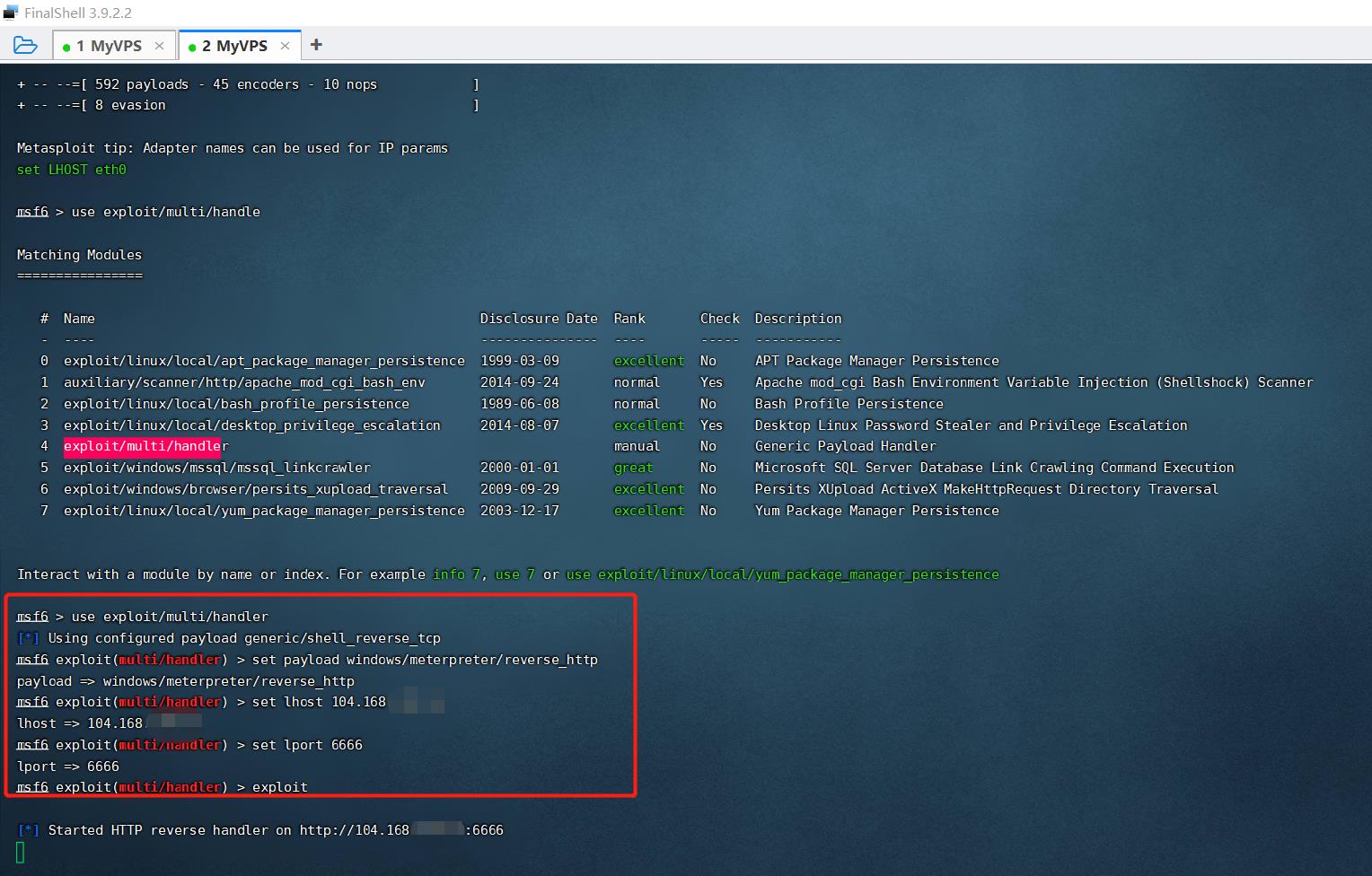The height and width of the screenshot is (876, 1372).
Task: Click the green 'set LHOST eth0' tip text
Action: click(x=72, y=170)
